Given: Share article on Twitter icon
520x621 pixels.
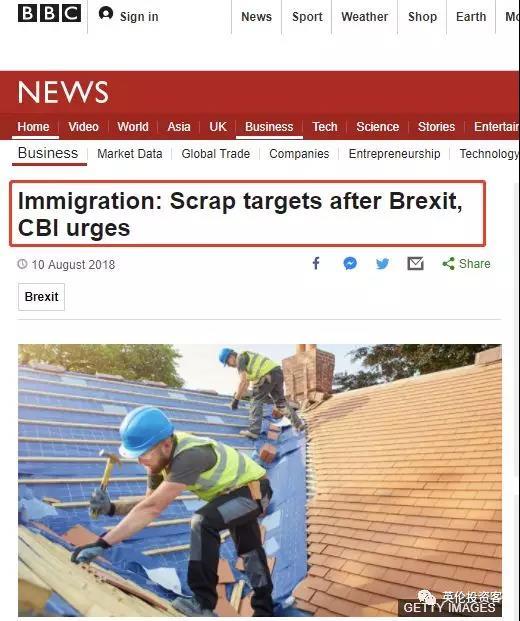Looking at the screenshot, I should 383,264.
